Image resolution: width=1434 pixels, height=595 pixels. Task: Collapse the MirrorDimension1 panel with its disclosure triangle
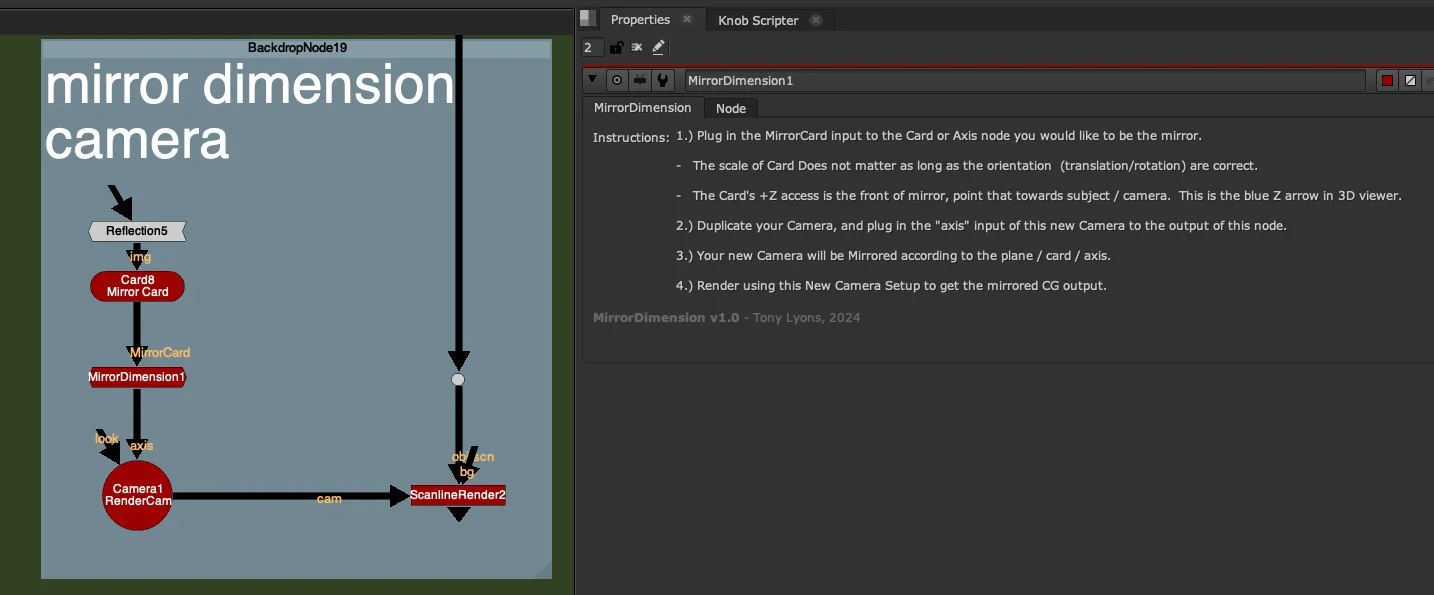pyautogui.click(x=593, y=80)
